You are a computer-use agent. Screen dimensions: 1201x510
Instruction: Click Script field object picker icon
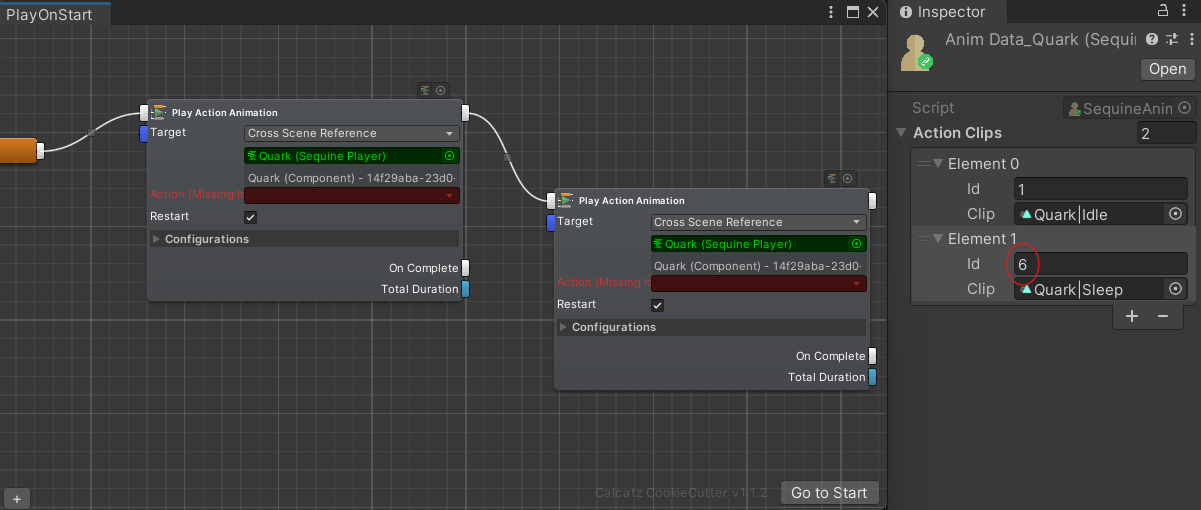(1185, 108)
